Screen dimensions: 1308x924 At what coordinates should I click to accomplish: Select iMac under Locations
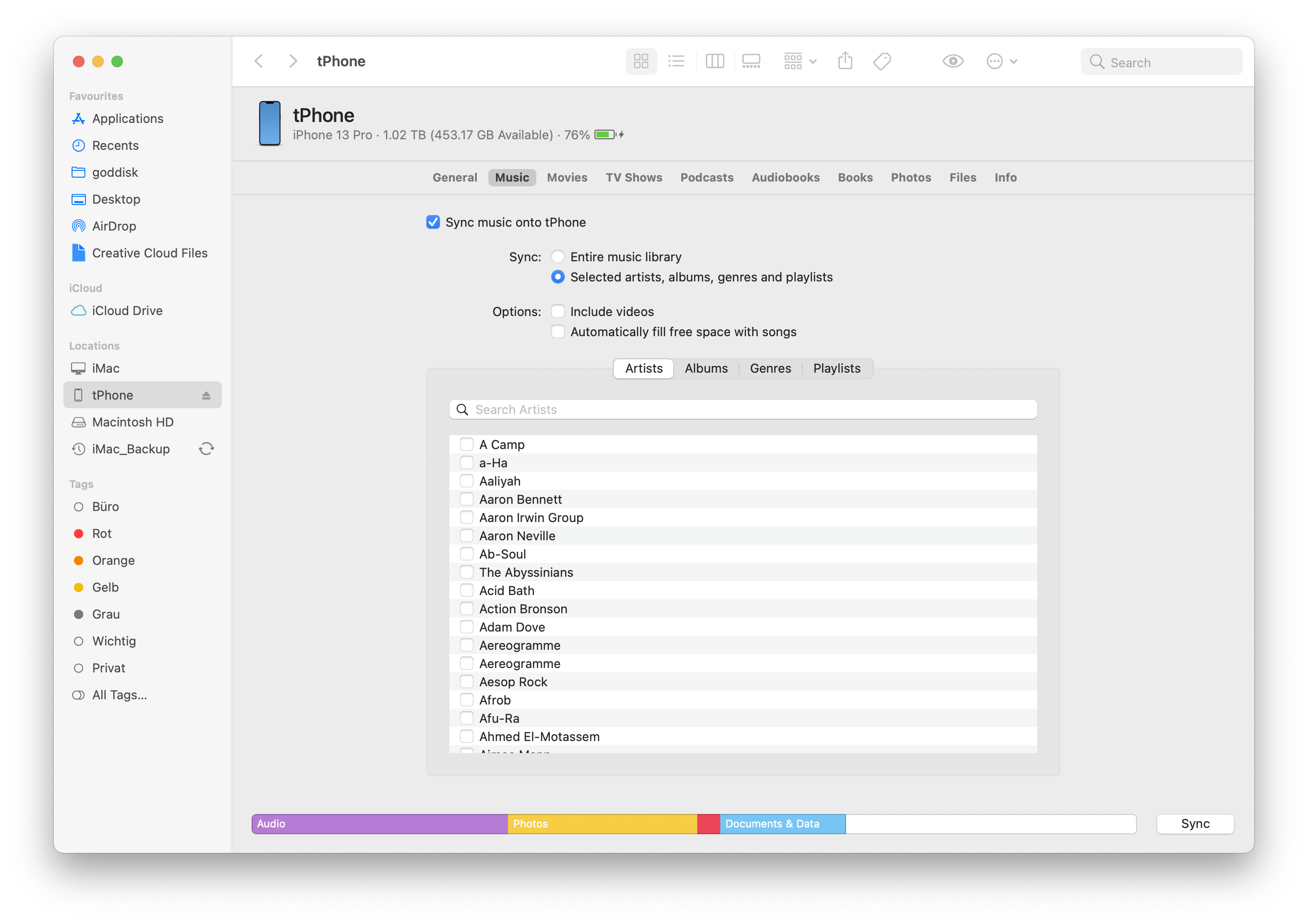(x=142, y=368)
